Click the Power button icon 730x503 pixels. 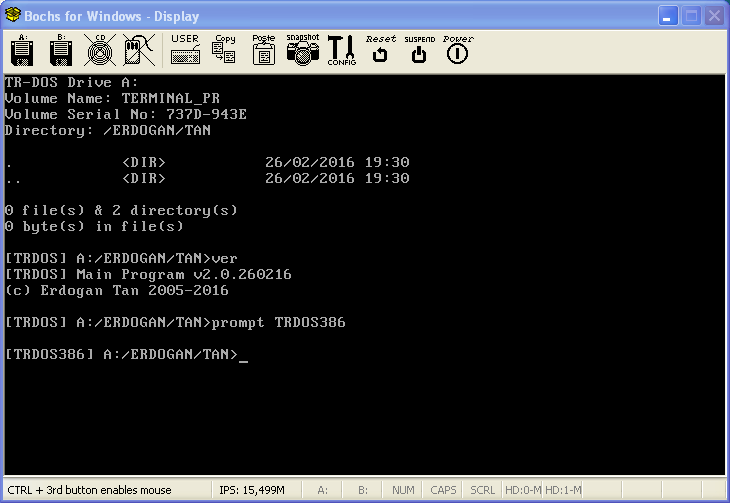(x=458, y=49)
